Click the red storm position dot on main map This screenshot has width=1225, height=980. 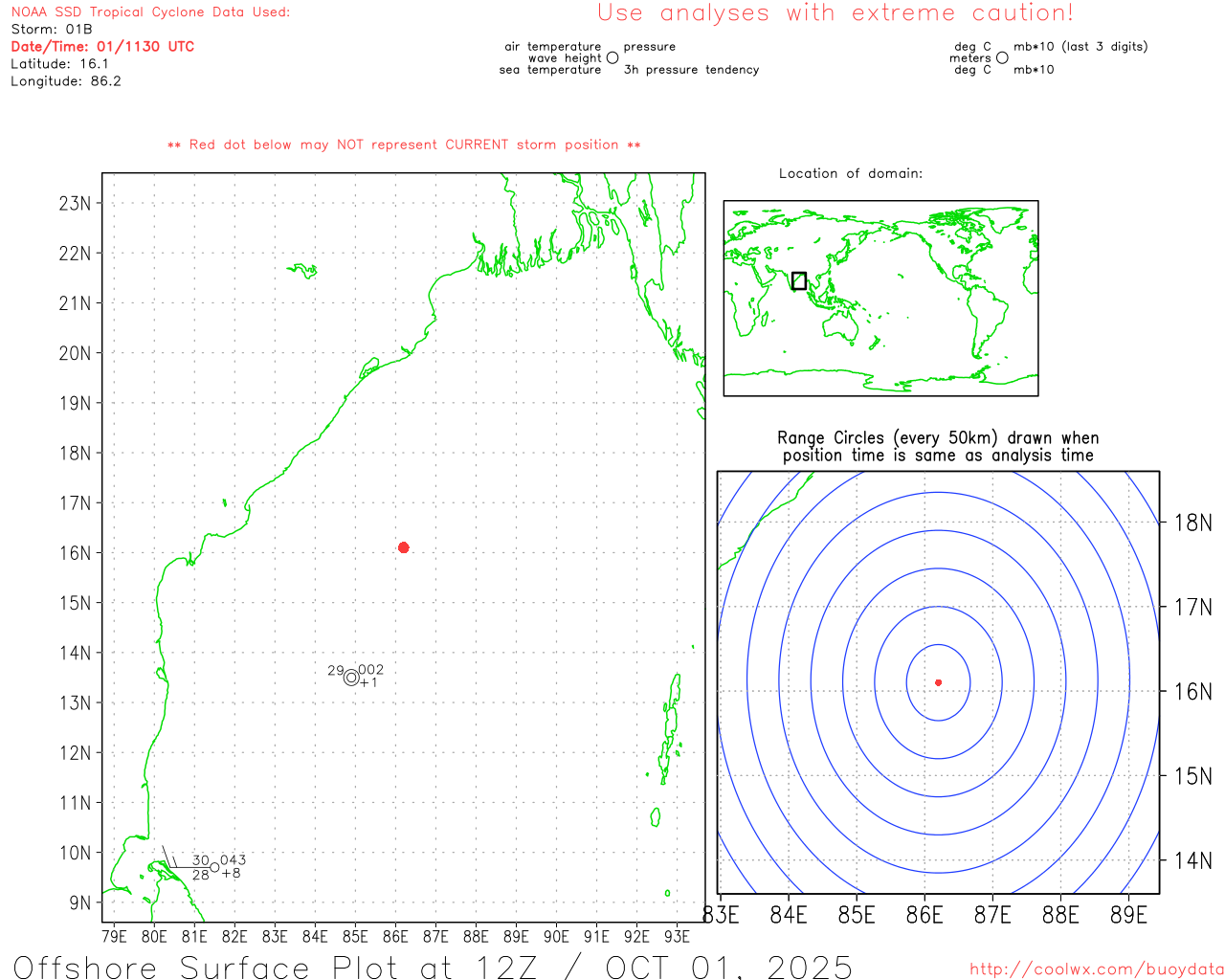pos(404,547)
